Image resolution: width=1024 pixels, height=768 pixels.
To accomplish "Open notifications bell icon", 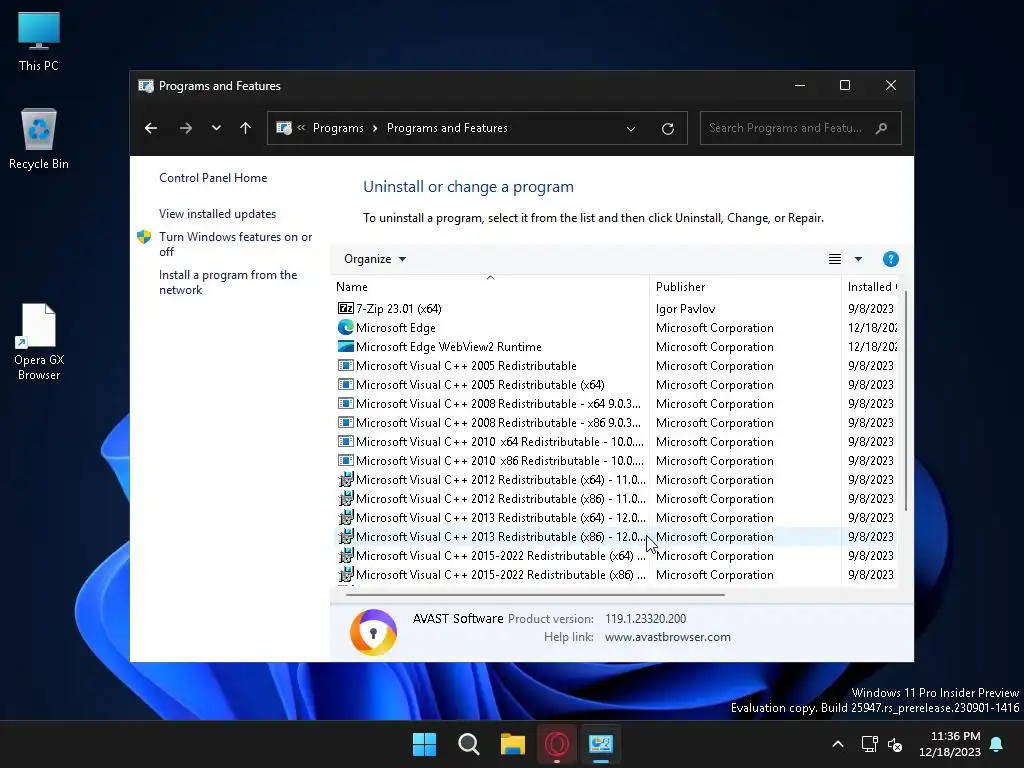I will point(997,744).
